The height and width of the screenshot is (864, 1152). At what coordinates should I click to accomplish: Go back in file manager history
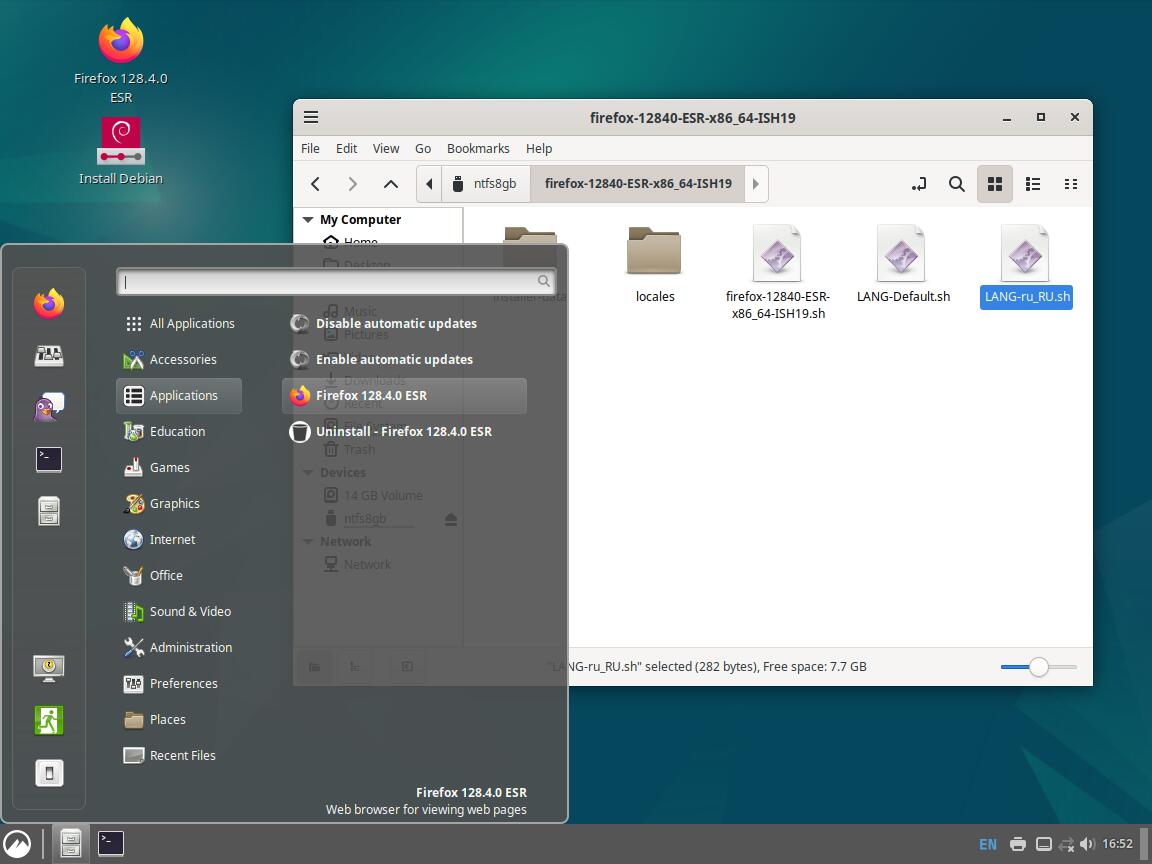pos(315,184)
